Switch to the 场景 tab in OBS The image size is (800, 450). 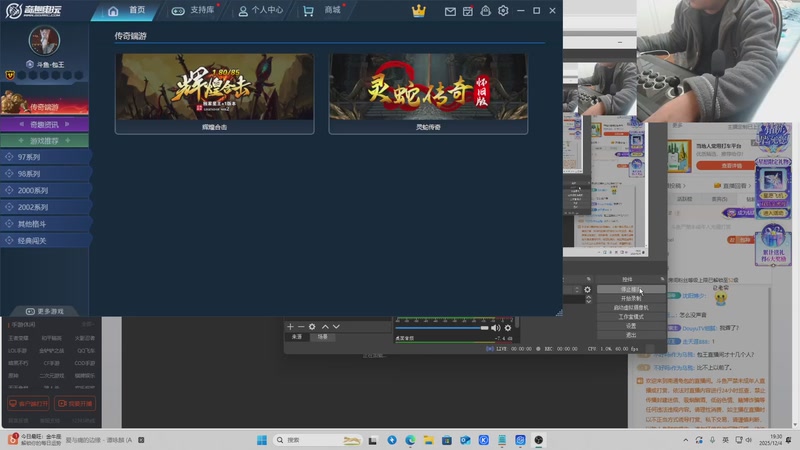click(x=322, y=337)
